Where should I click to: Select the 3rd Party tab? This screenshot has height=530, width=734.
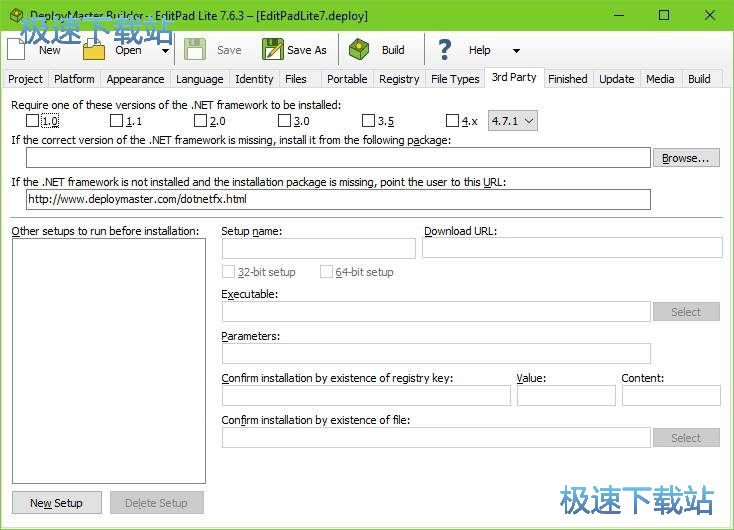514,77
